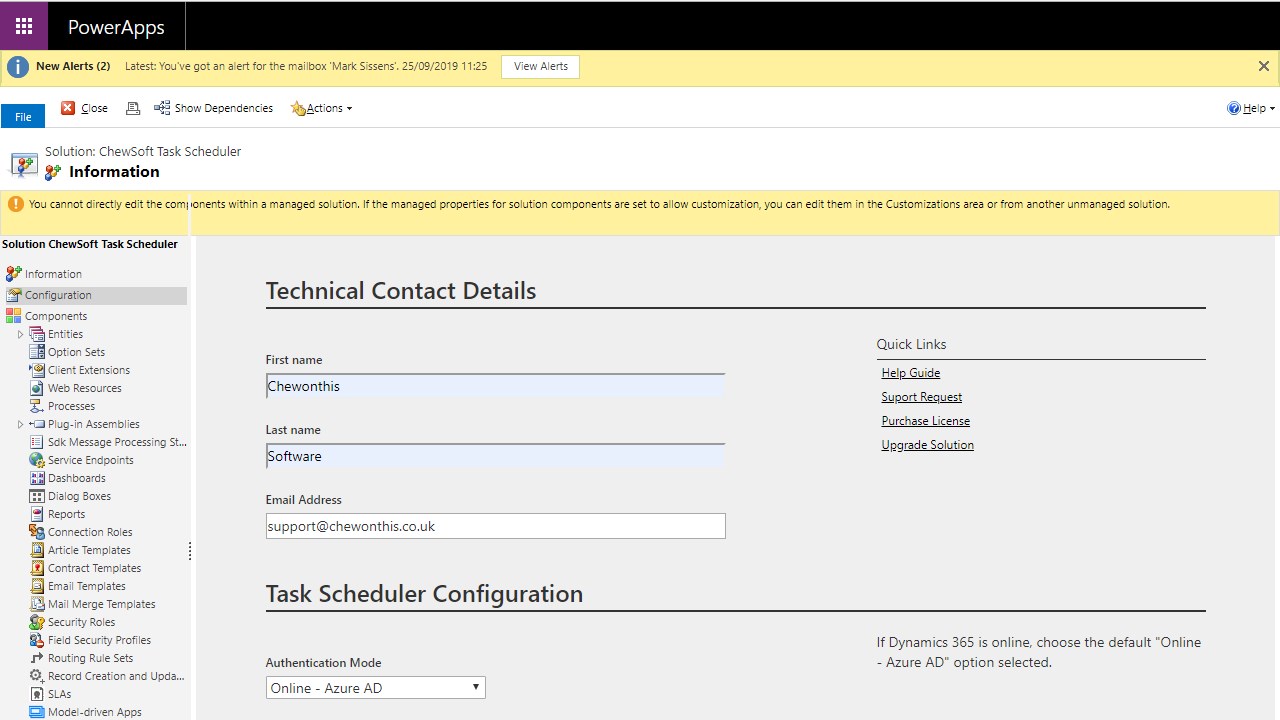Click the print preview icon in toolbar

click(132, 108)
